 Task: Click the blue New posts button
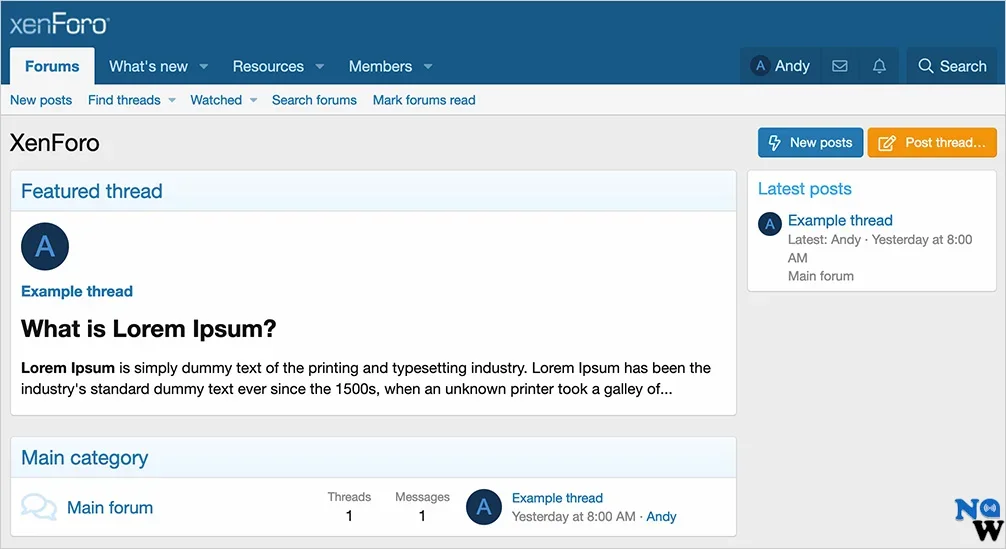(x=810, y=143)
